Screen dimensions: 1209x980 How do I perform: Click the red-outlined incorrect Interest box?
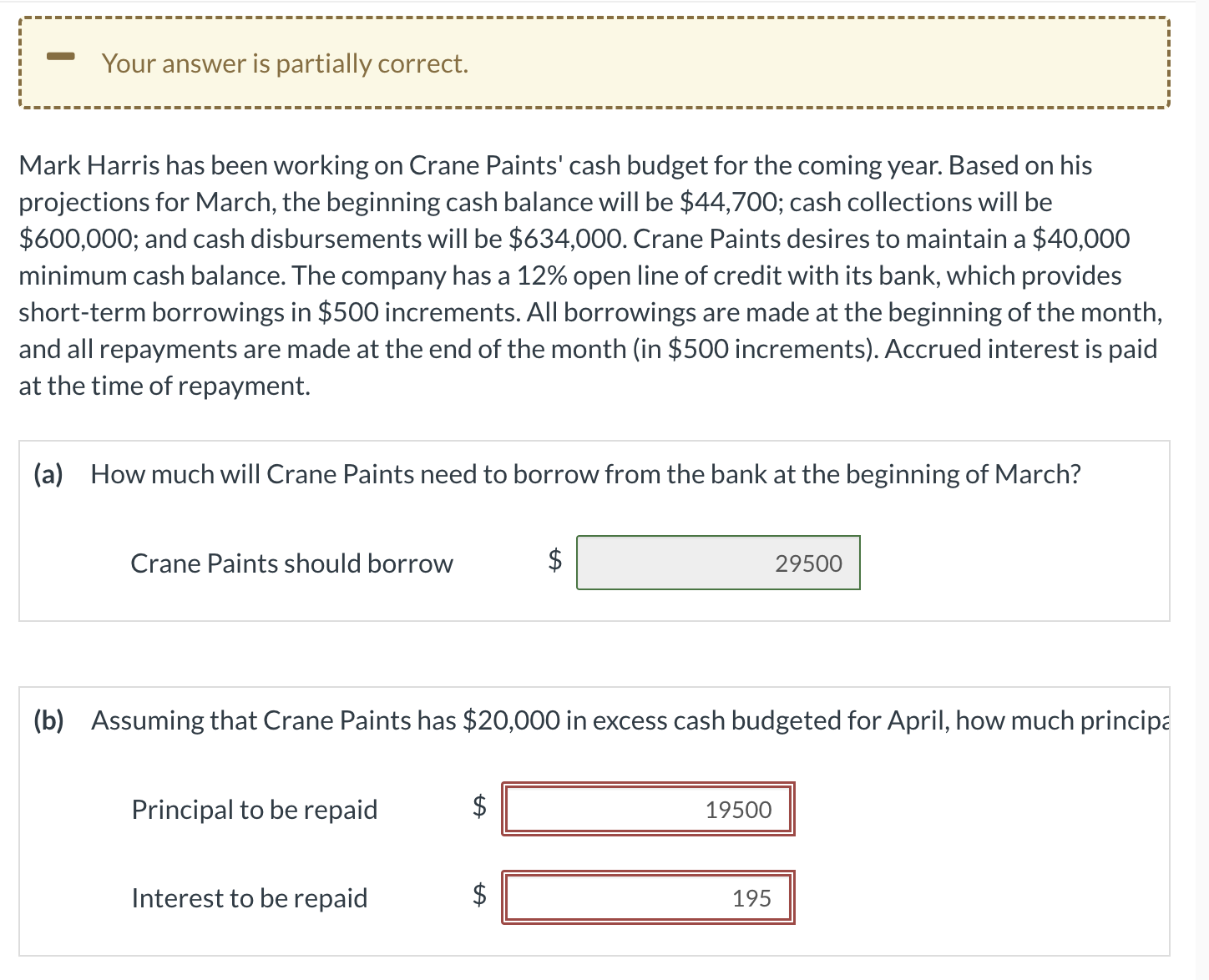[x=647, y=897]
